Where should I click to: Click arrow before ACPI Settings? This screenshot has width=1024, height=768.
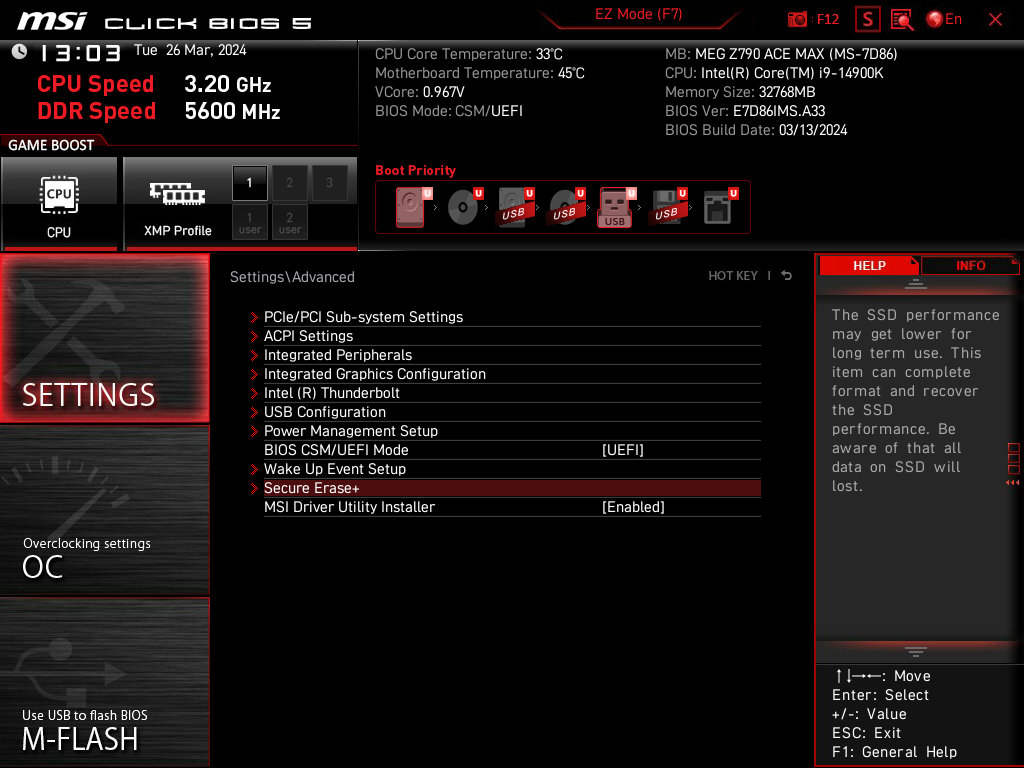tap(254, 336)
